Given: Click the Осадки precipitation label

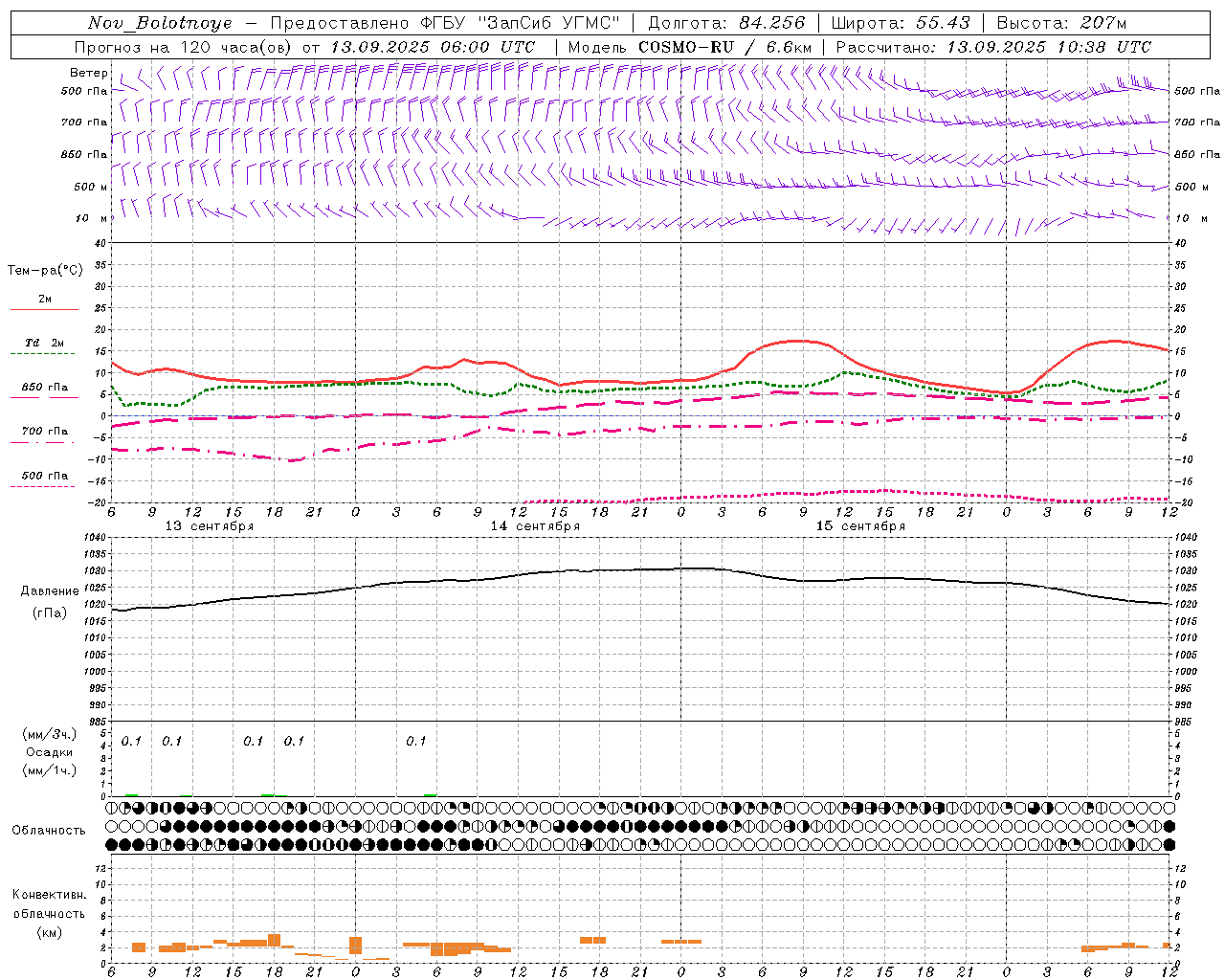Looking at the screenshot, I should click(49, 752).
